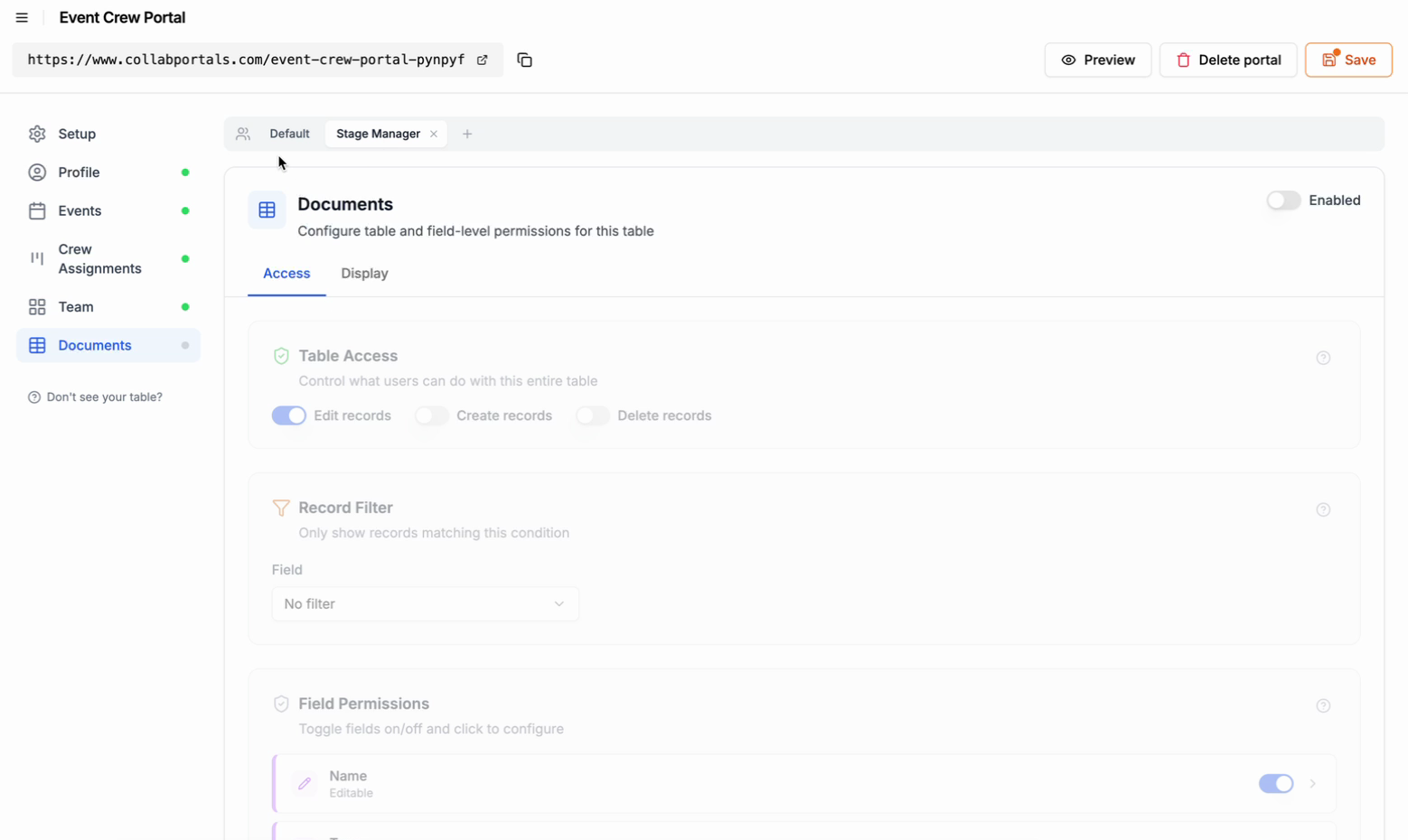Turn off the Edit records toggle
This screenshot has width=1408, height=840.
click(289, 415)
